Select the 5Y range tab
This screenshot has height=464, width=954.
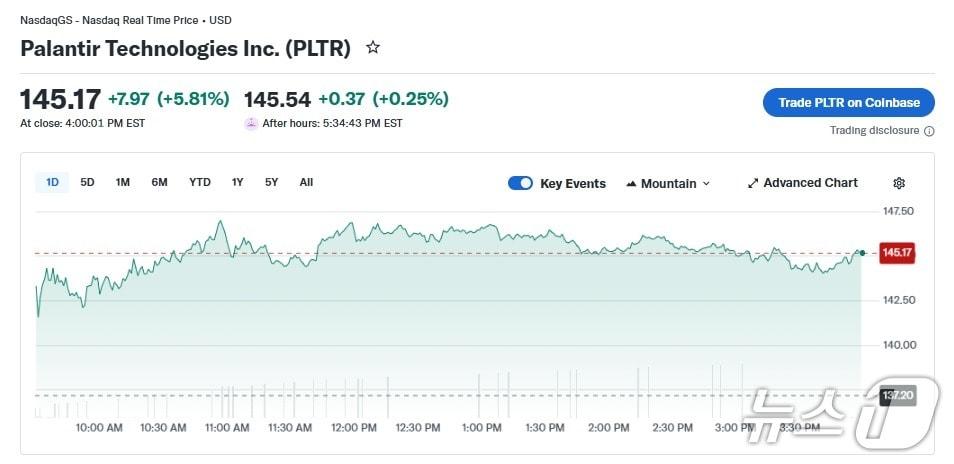271,182
